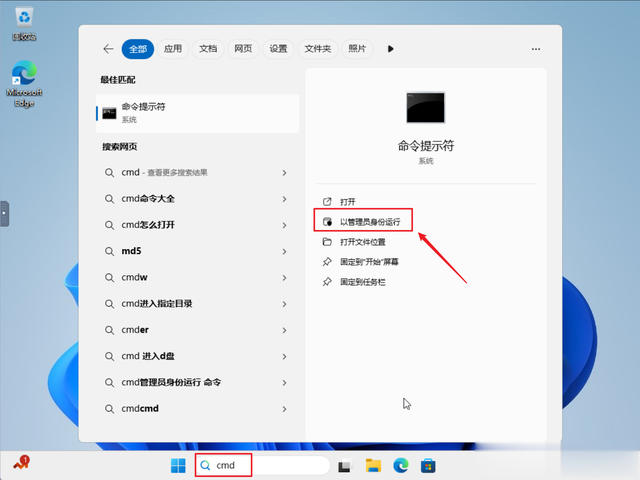Open web suggestion 'cmd - 查看更多搜索结果'

[x=198, y=173]
